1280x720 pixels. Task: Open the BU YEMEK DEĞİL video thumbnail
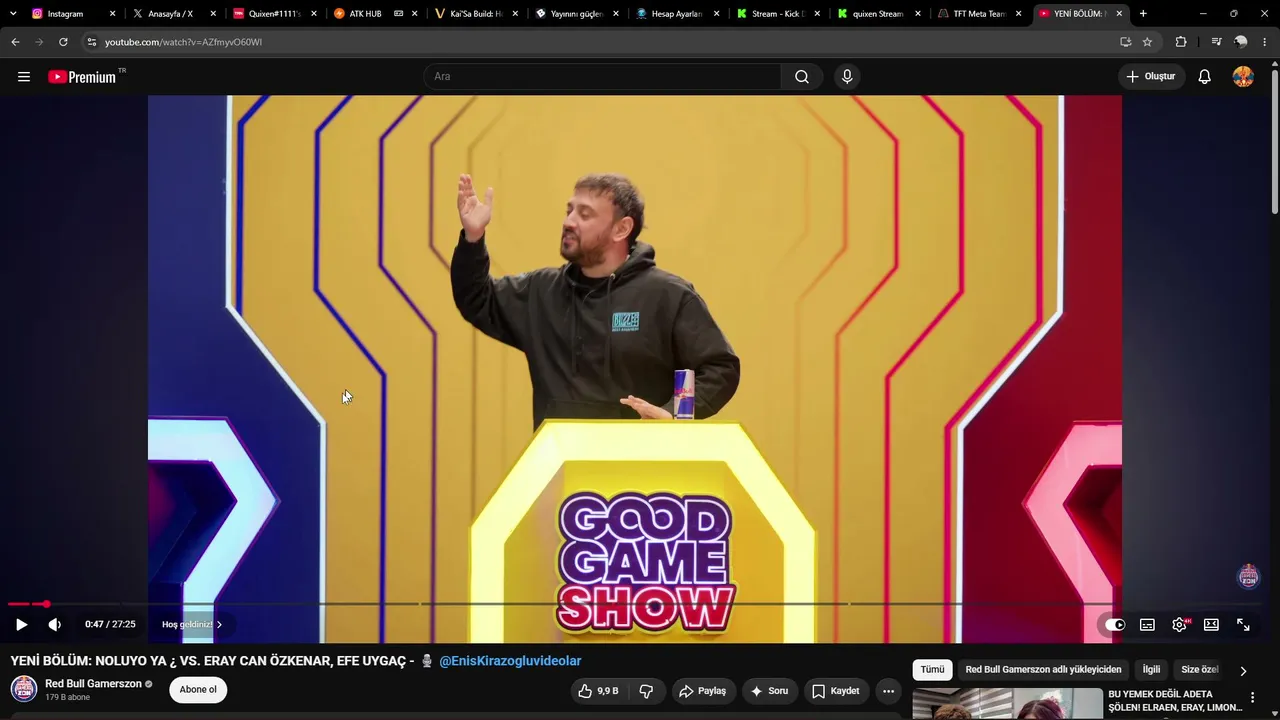[1006, 704]
